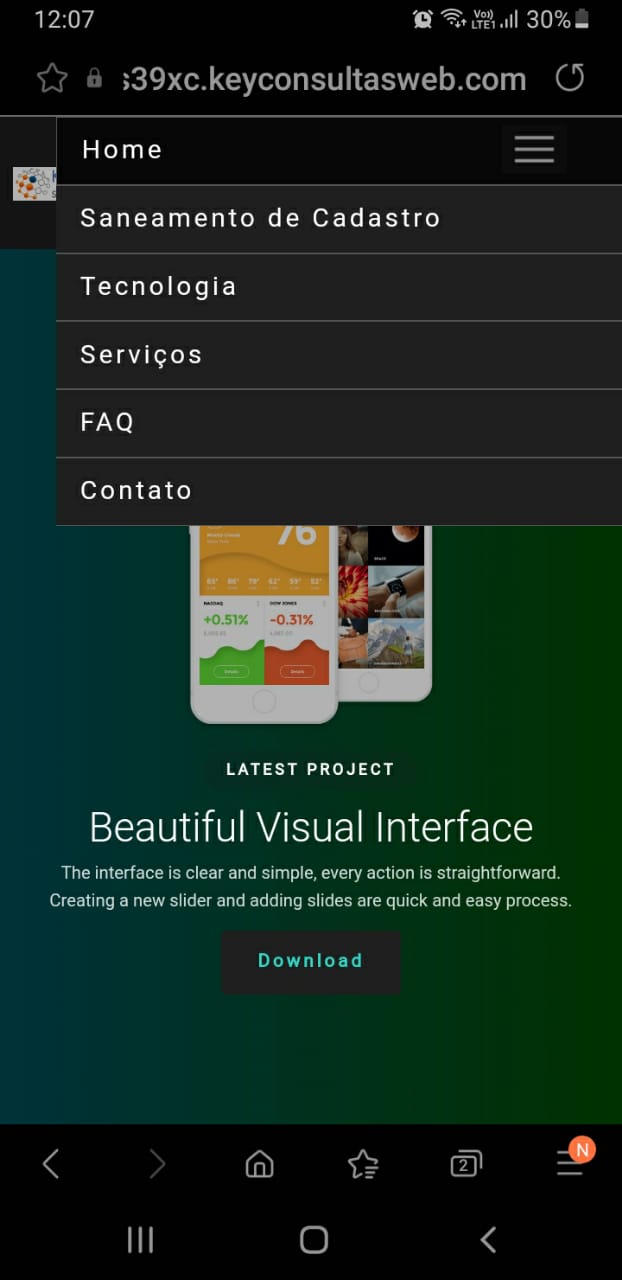622x1280 pixels.
Task: Choose Serviços from the menu
Action: pos(141,355)
